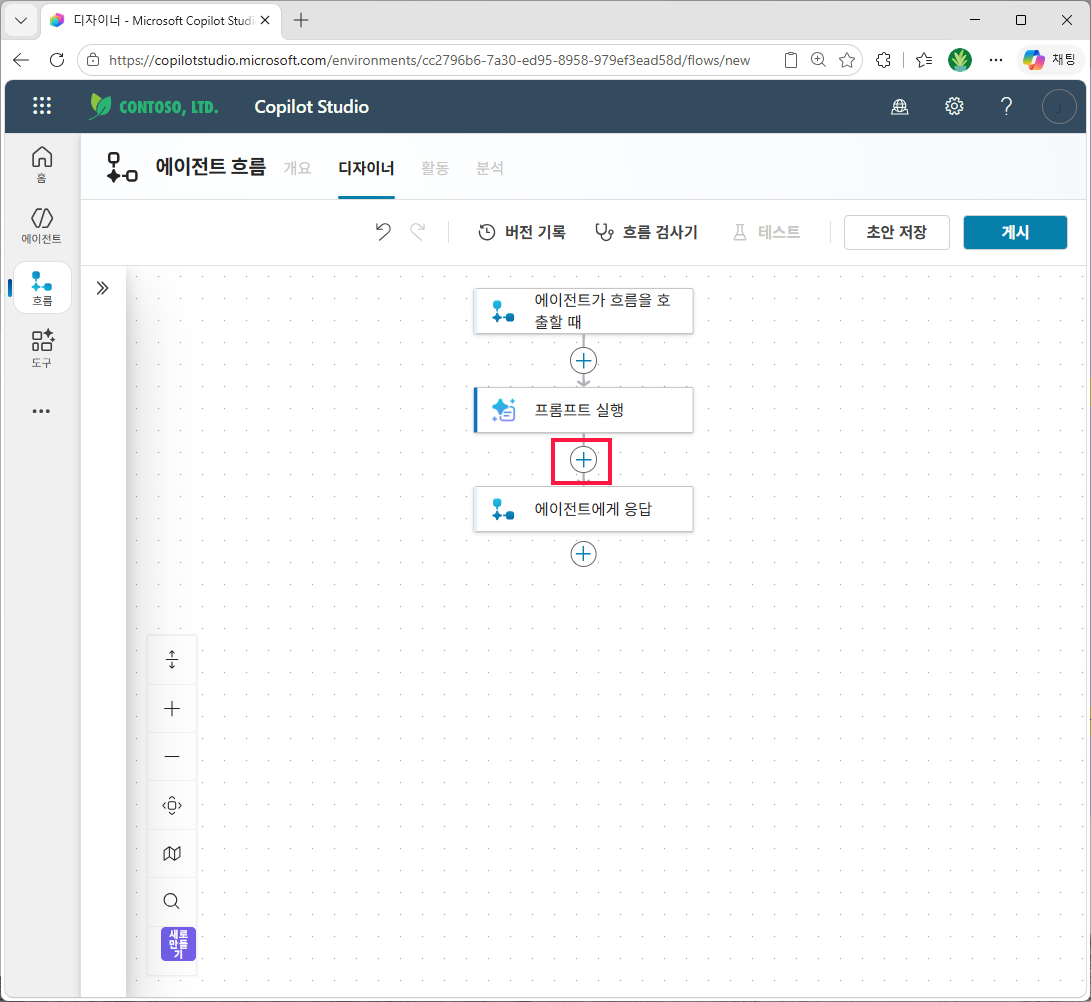Fit the flow to view

(x=172, y=805)
